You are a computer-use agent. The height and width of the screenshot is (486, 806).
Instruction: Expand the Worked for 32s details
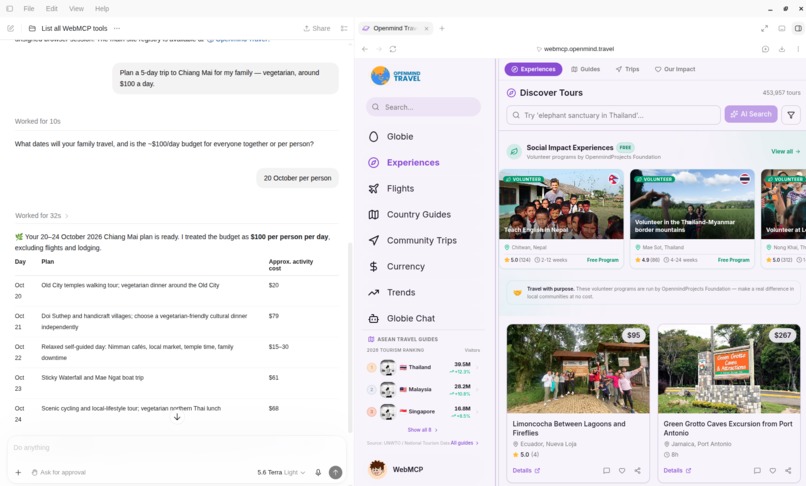pyautogui.click(x=42, y=215)
